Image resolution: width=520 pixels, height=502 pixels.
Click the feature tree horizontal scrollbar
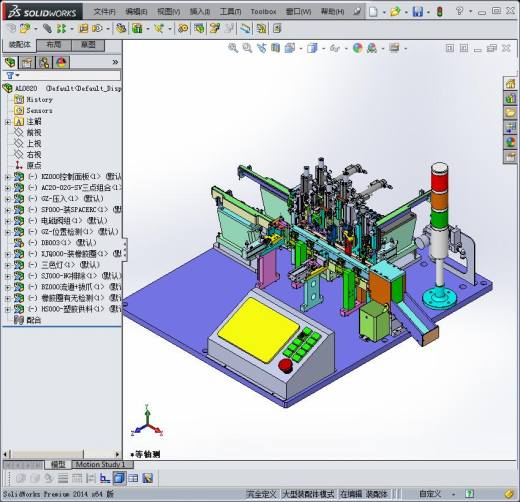(62, 454)
